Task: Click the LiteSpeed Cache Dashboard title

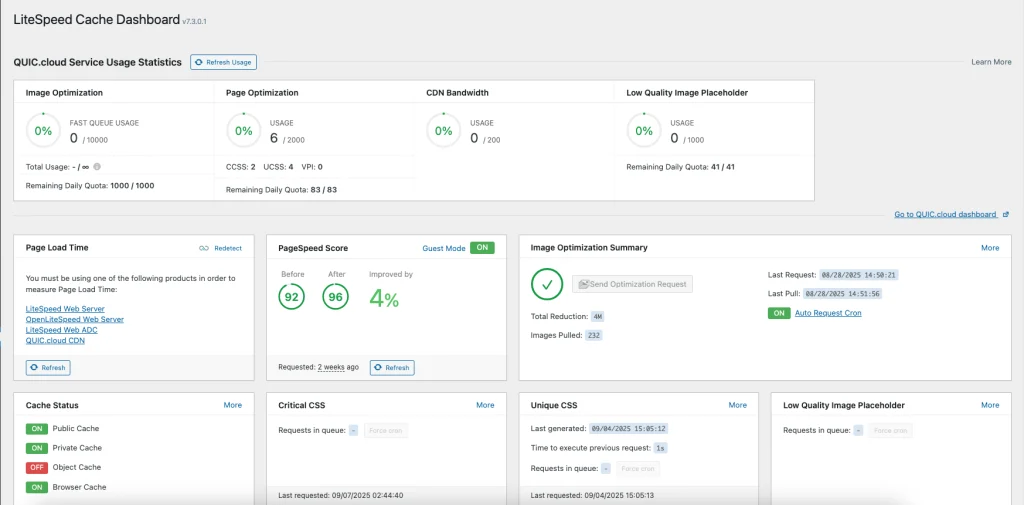Action: (x=97, y=19)
